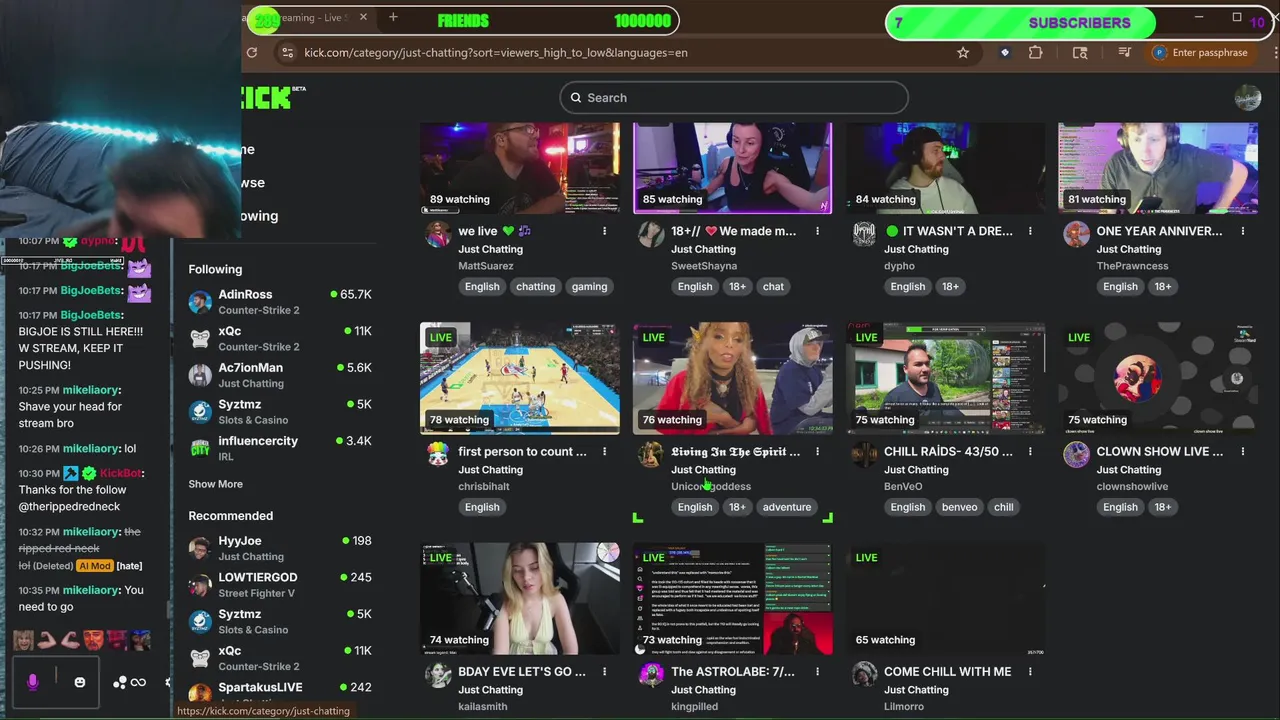Open SpartakusLIVE in Recommended list

pos(280,692)
